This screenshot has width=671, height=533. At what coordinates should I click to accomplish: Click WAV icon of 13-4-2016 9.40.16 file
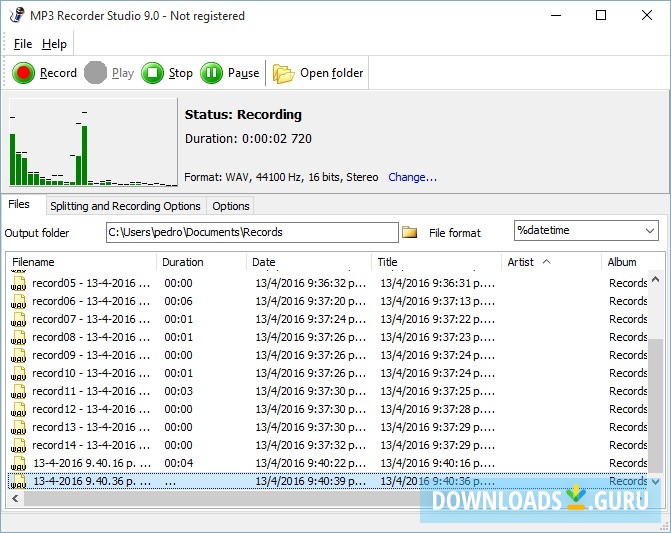point(18,463)
